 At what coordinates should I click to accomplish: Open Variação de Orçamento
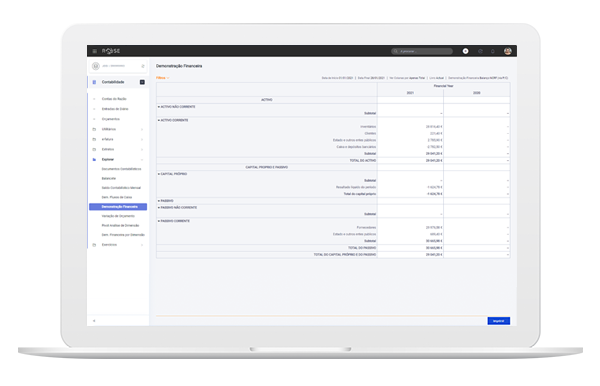(118, 216)
